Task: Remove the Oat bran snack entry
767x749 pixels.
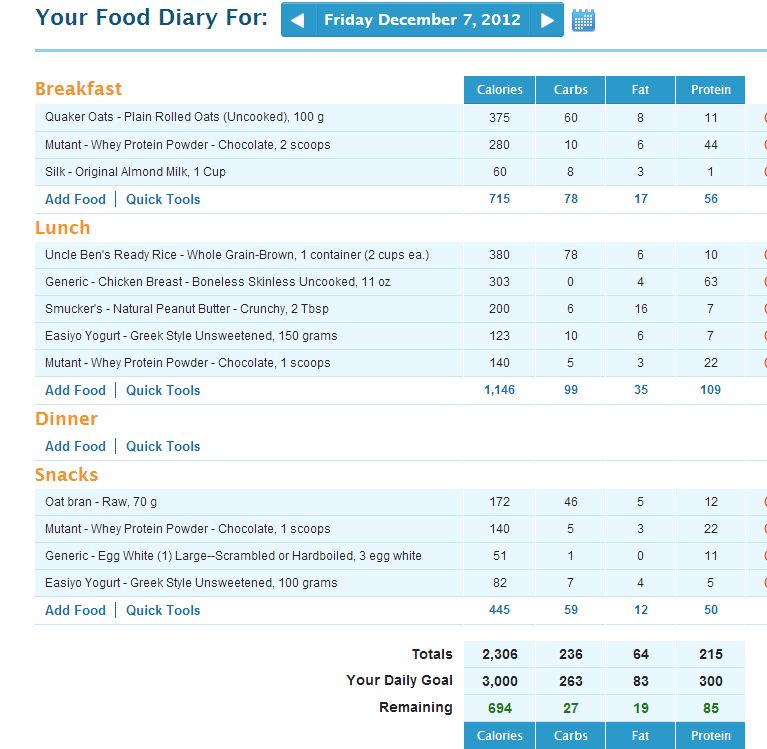Action: coord(762,502)
